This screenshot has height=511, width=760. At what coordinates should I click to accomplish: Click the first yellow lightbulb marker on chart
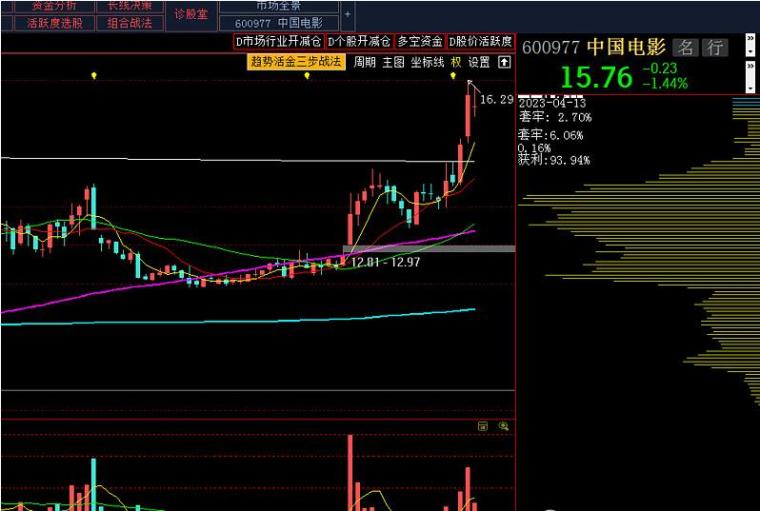click(94, 76)
